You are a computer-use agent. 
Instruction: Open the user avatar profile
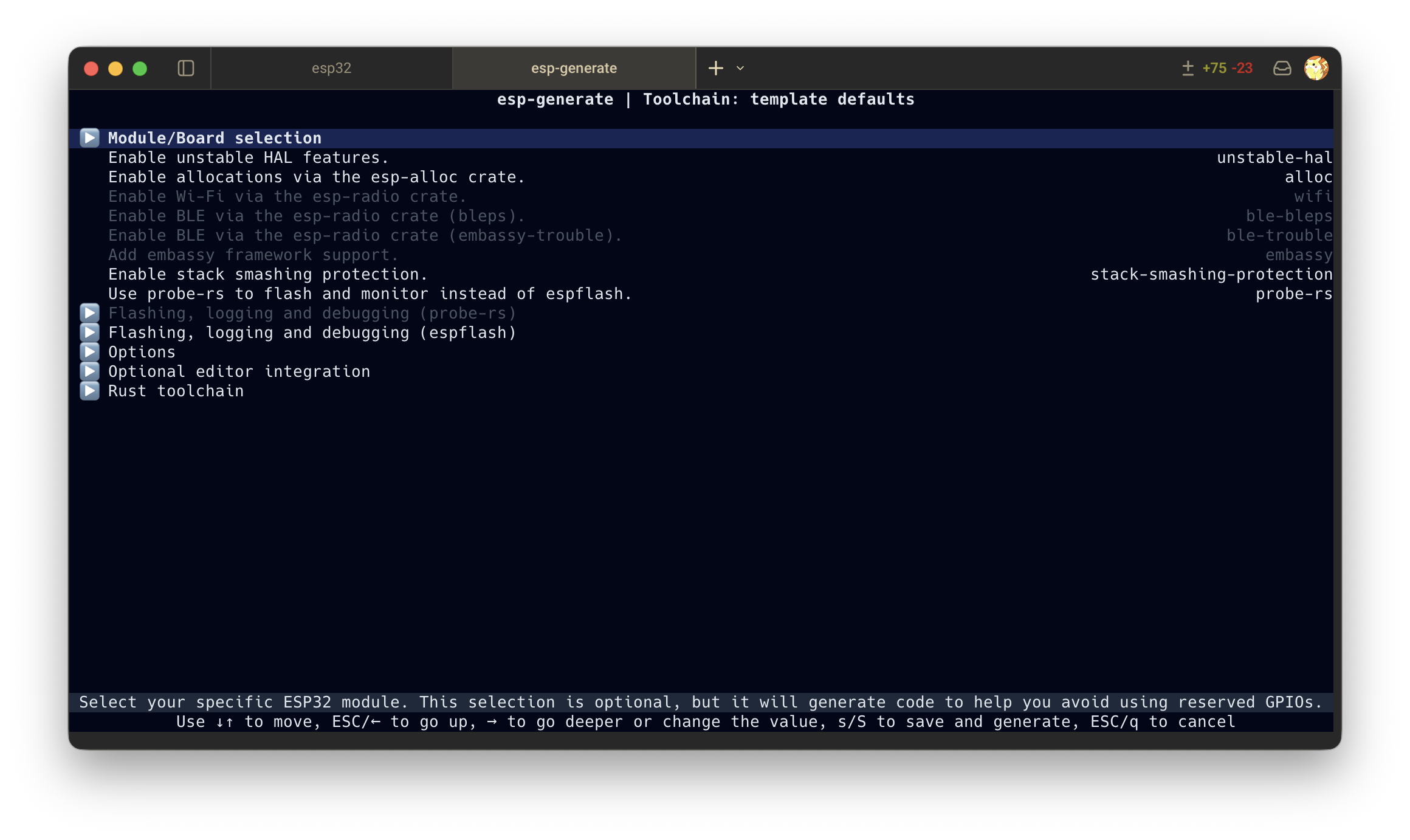1316,68
